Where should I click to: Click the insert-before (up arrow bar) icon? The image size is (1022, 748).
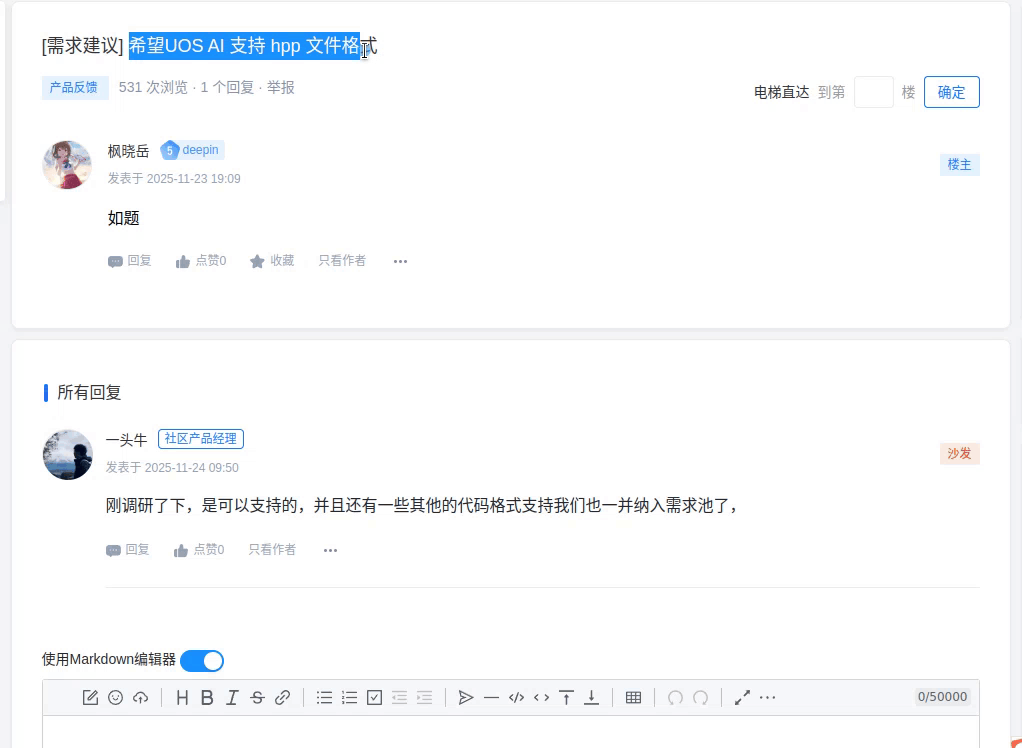566,697
